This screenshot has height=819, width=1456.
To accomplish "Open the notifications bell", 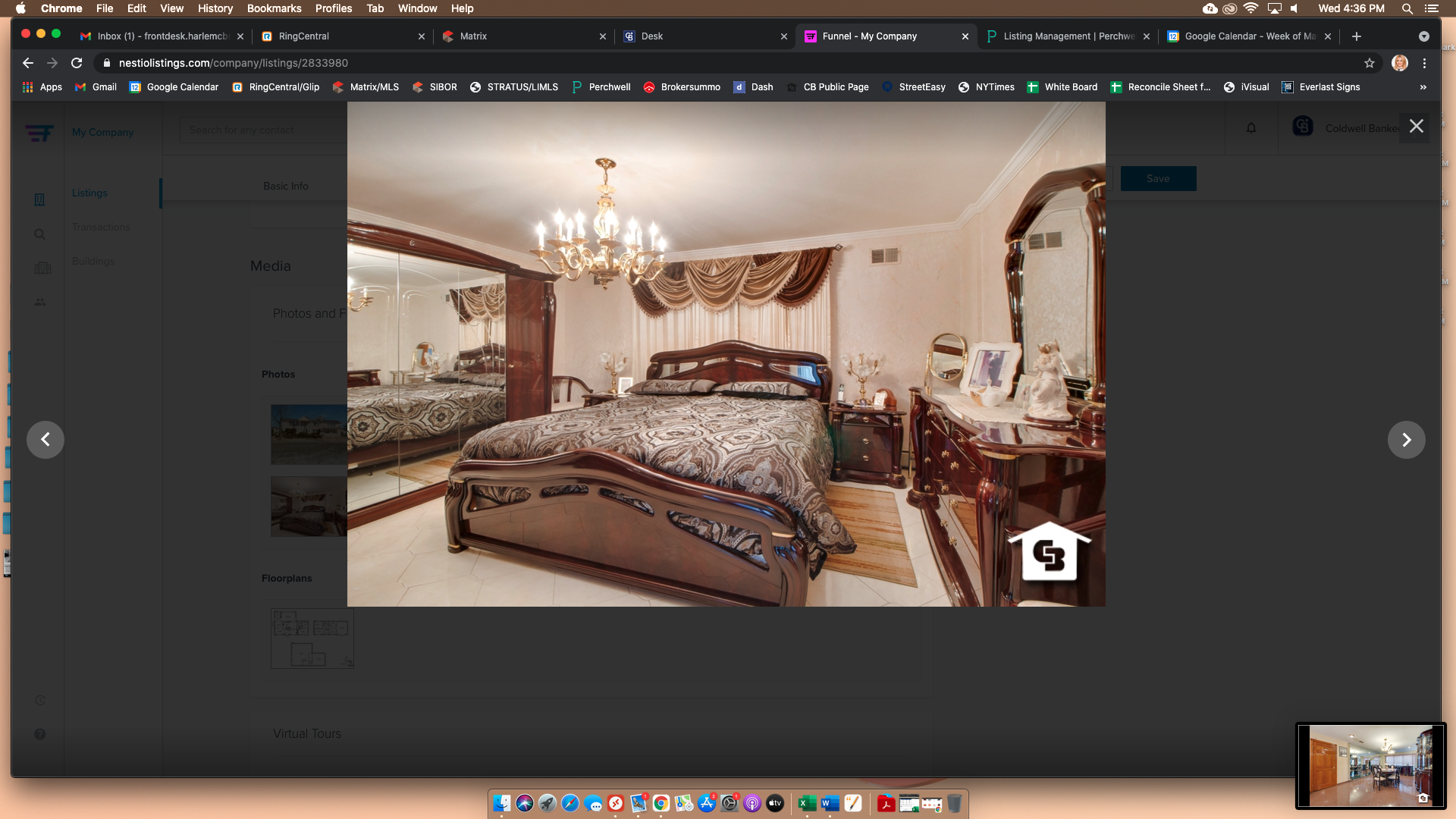I will (x=1251, y=128).
